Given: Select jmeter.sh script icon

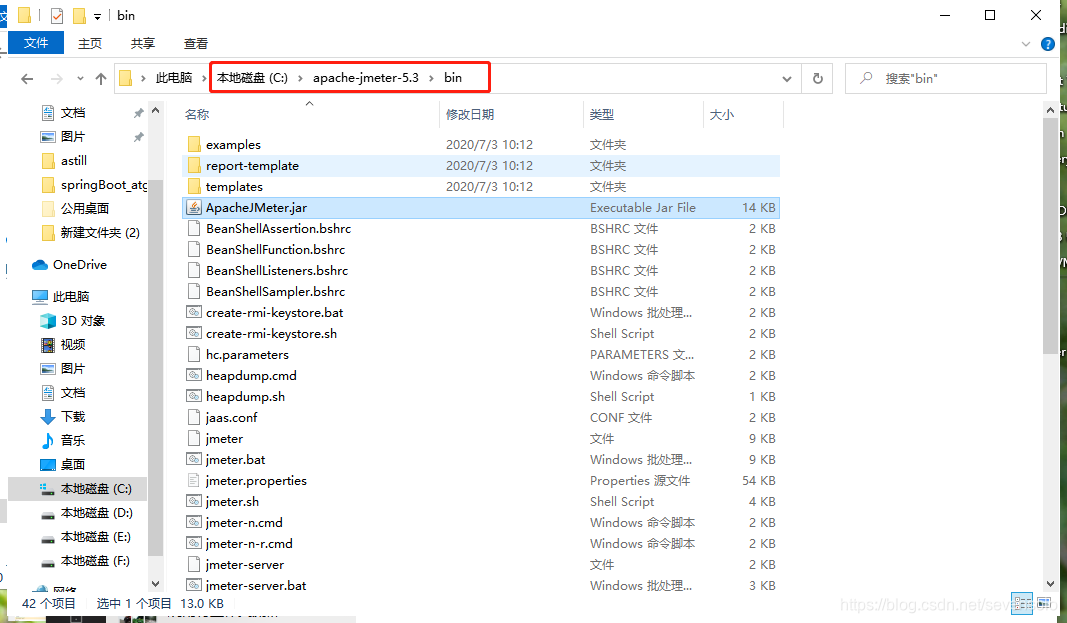Looking at the screenshot, I should click(194, 502).
